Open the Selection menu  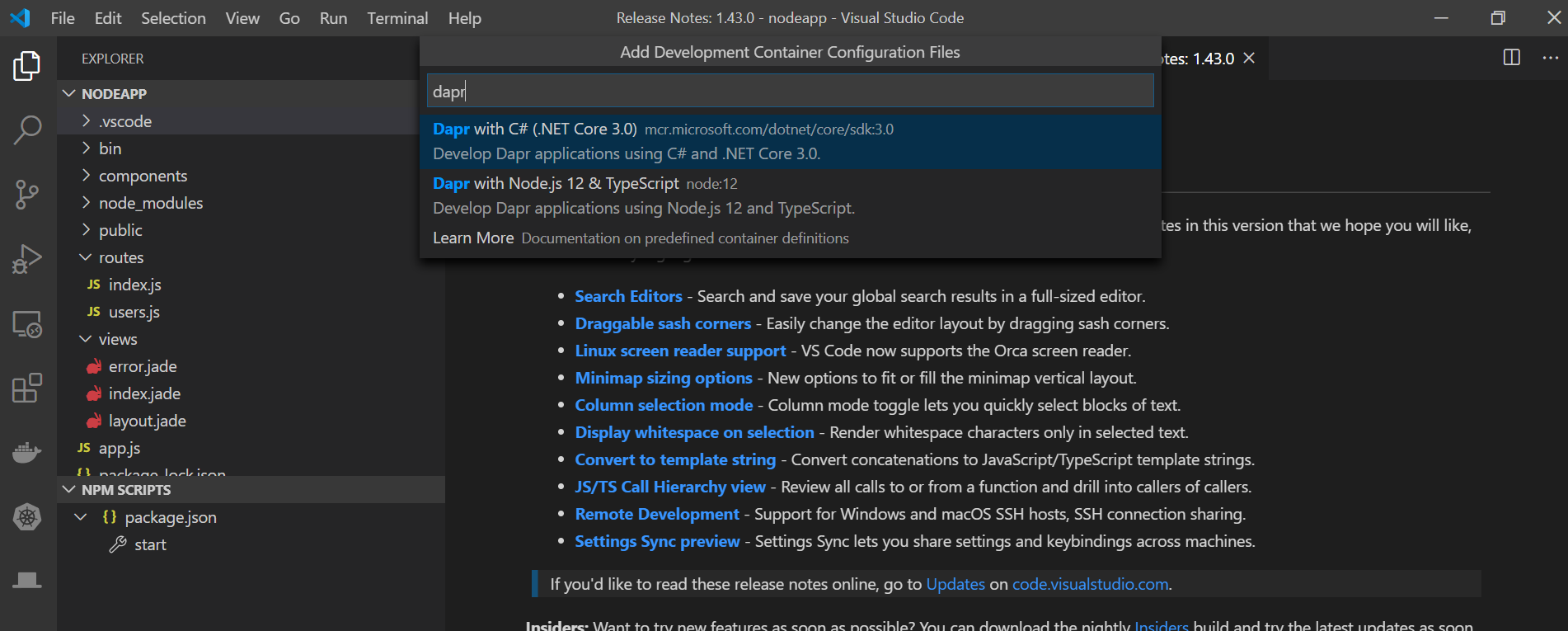[x=173, y=18]
